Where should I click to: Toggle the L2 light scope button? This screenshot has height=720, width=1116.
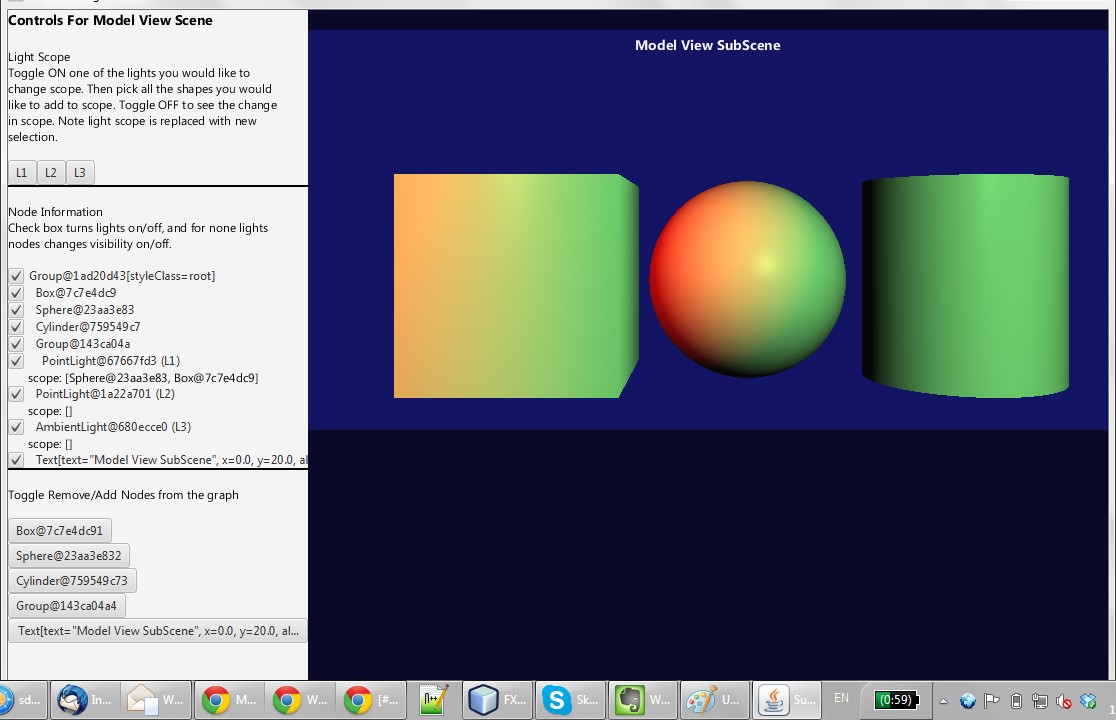(51, 173)
